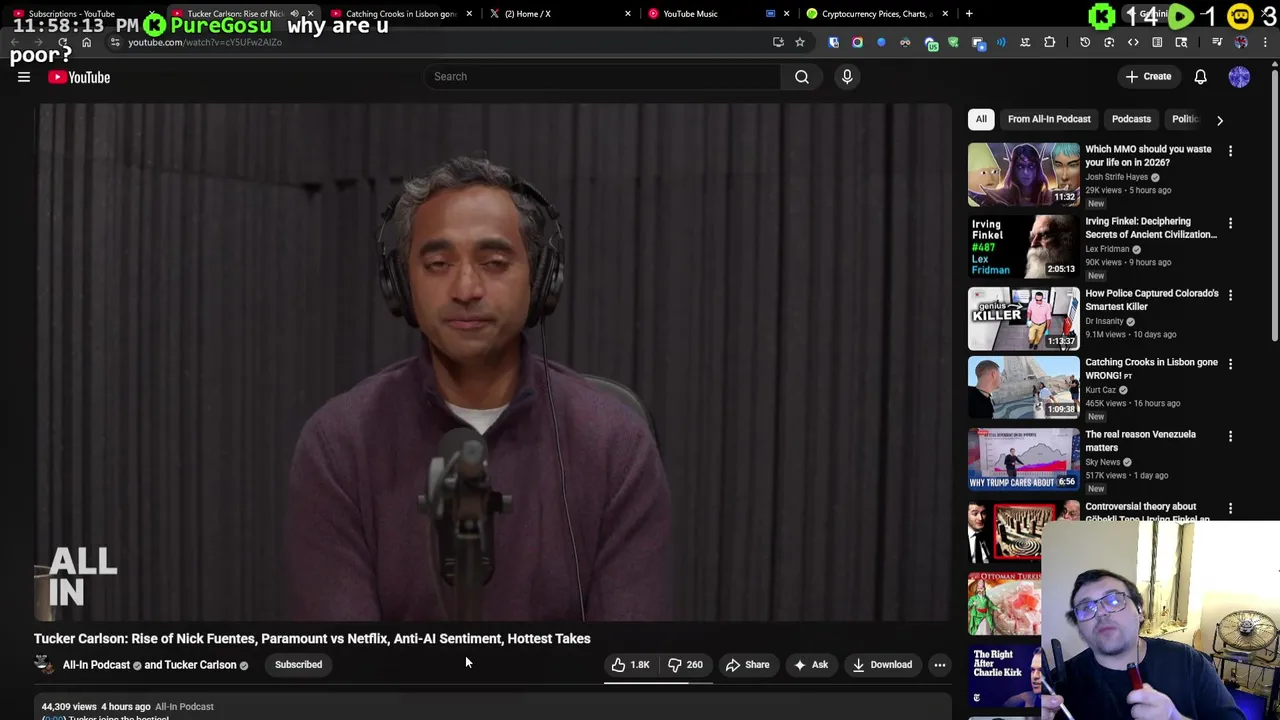The width and height of the screenshot is (1280, 720).
Task: Open browser profile avatar in toolbar
Action: [x=1241, y=42]
